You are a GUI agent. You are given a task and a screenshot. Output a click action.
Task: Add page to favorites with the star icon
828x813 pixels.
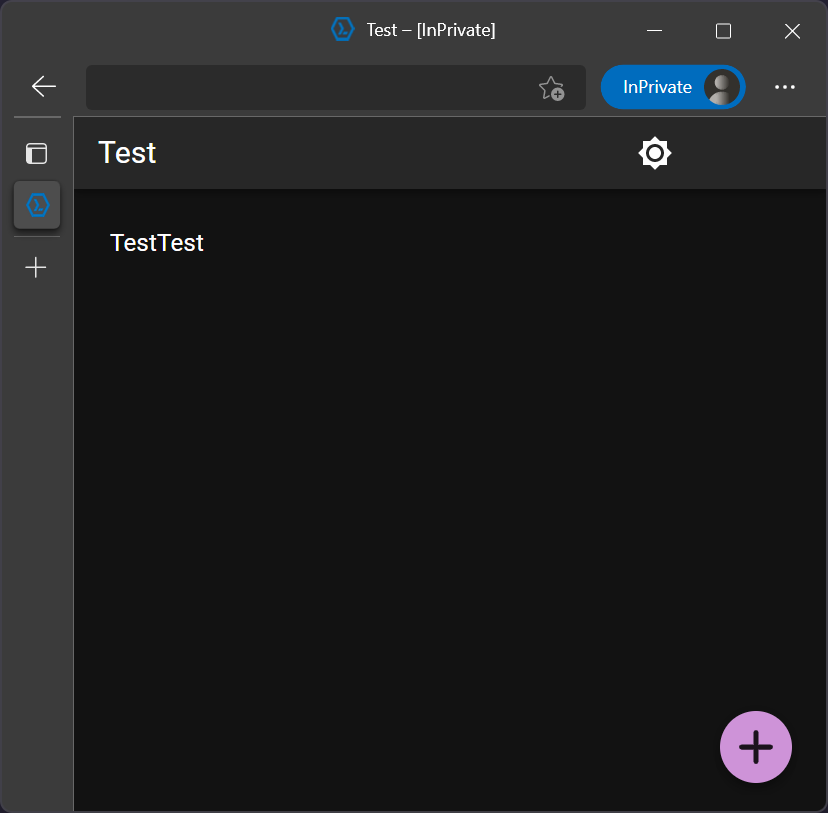point(552,89)
